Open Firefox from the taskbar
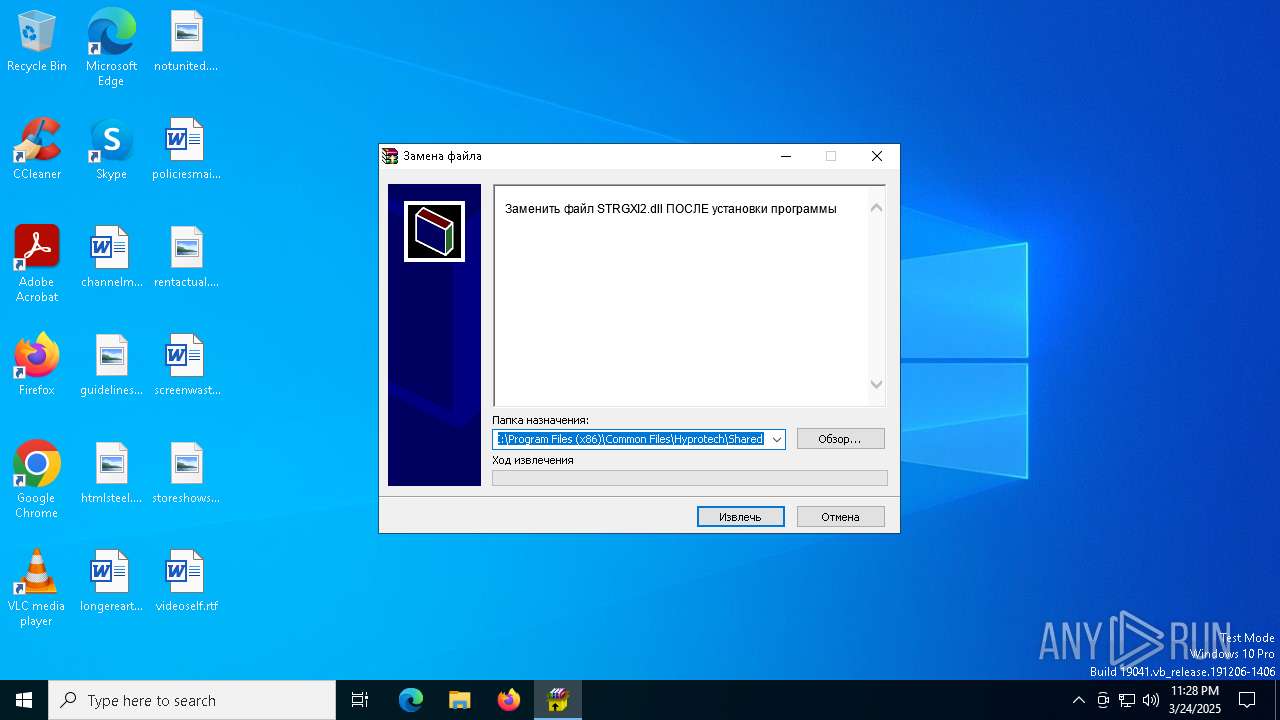Viewport: 1280px width, 720px height. tap(509, 700)
